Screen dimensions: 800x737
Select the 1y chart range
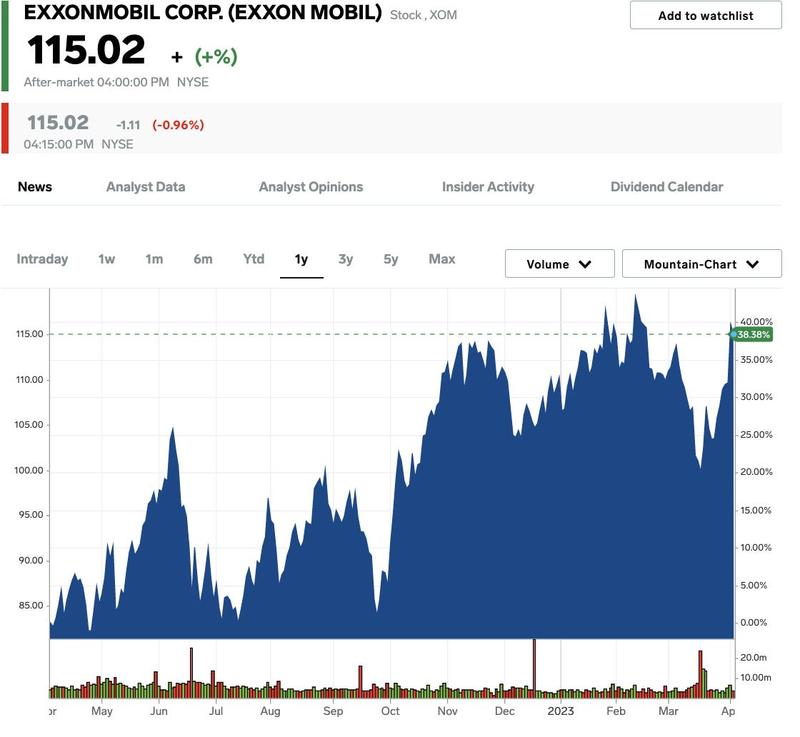(x=302, y=259)
